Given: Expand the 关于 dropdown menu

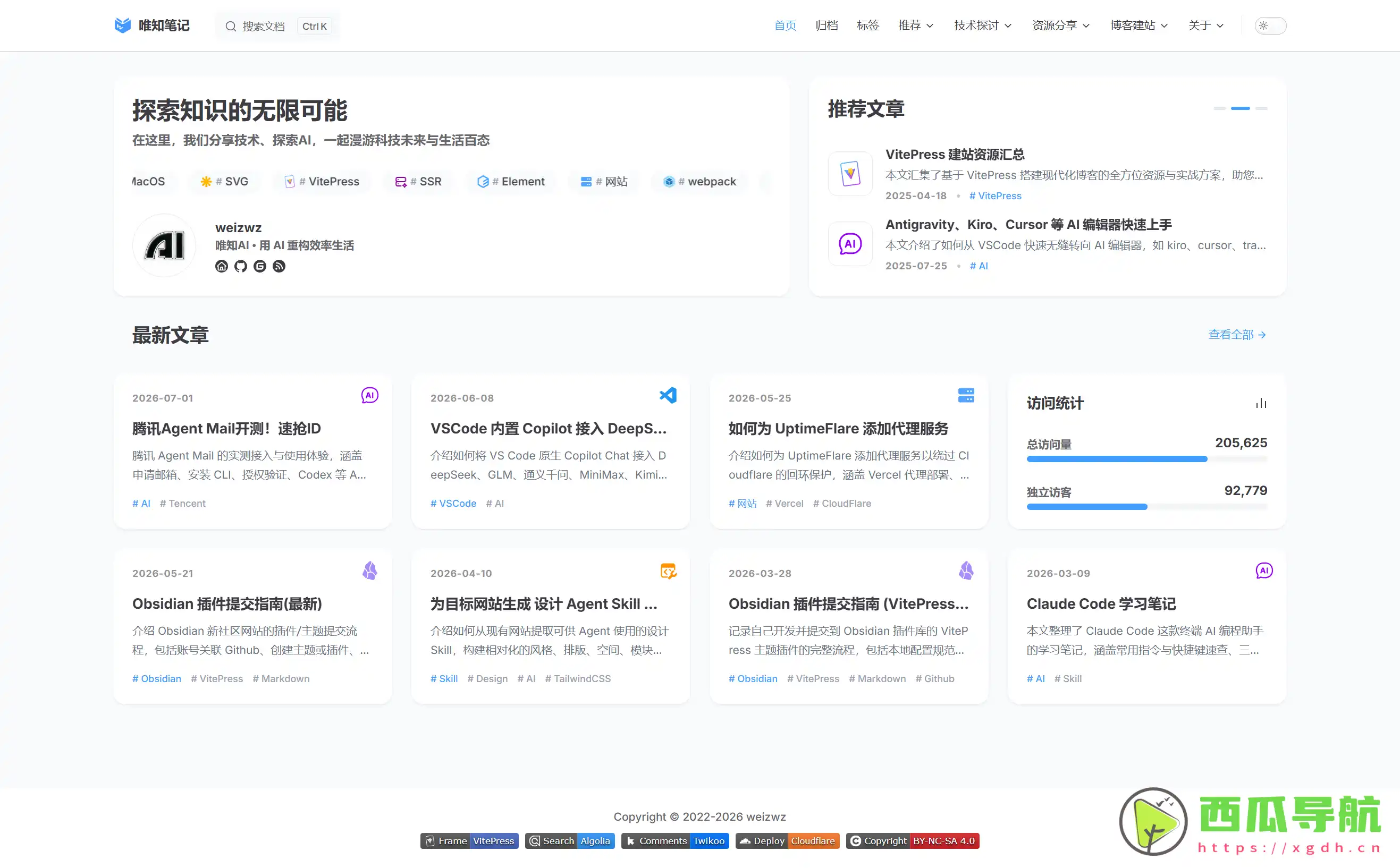Looking at the screenshot, I should coord(1206,25).
